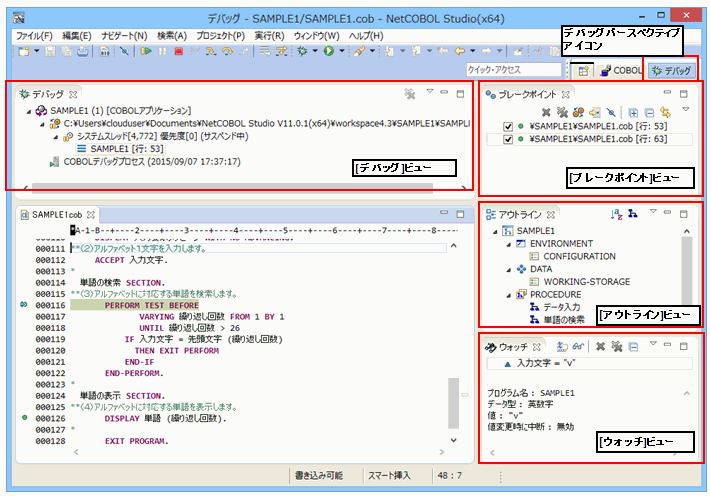The image size is (710, 496).
Task: Collapse the SAMPLE1 (1) COBOL application node
Action: pos(29,111)
